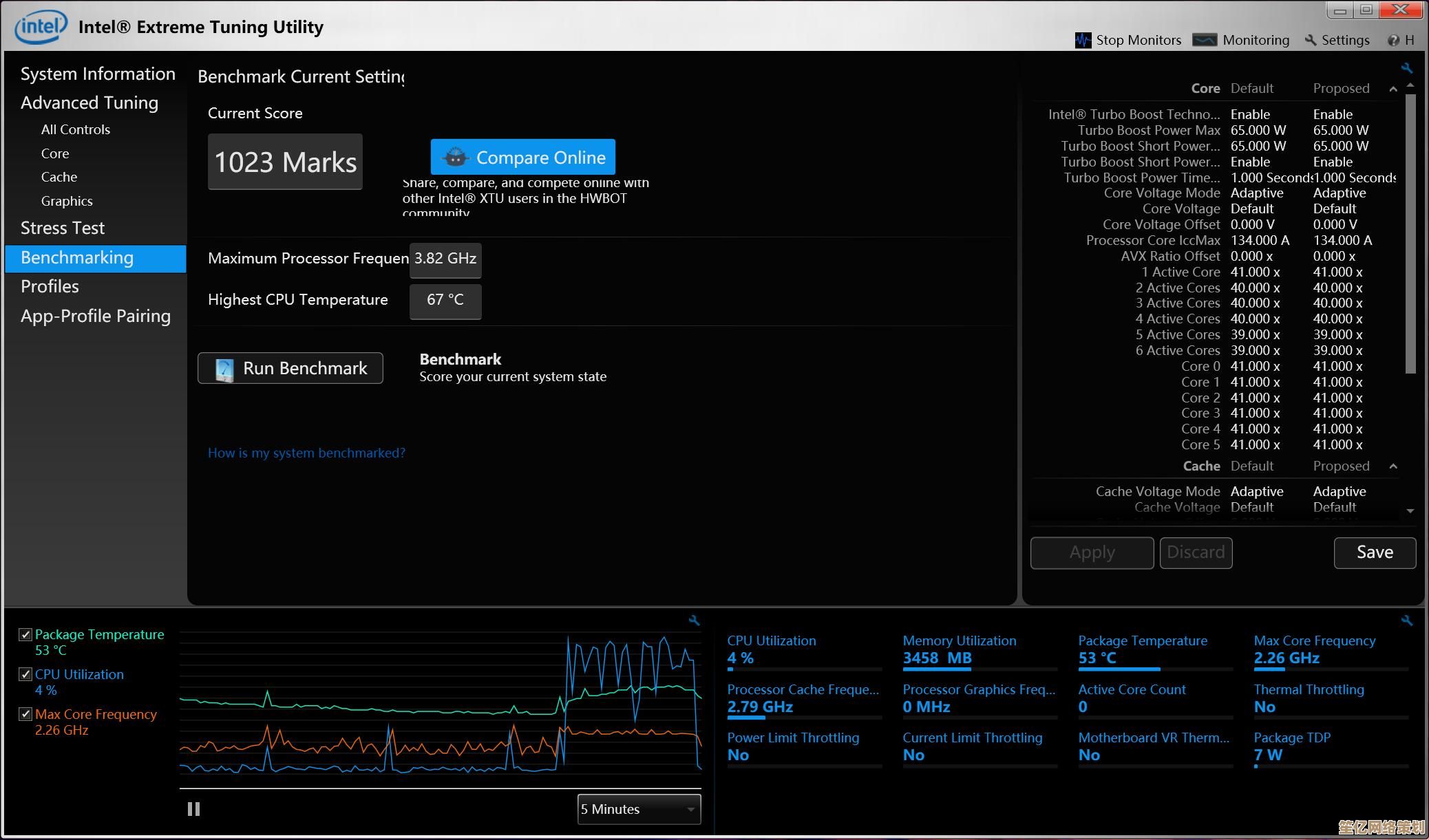Image resolution: width=1429 pixels, height=840 pixels.
Task: Click the Compare Online robot icon
Action: click(x=454, y=157)
